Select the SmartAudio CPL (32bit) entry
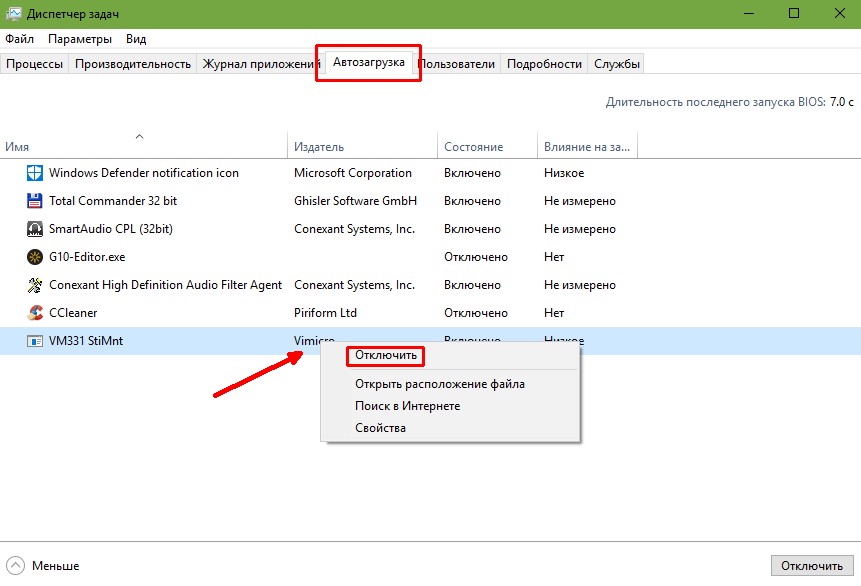Screen dimensions: 861x586 (111, 229)
